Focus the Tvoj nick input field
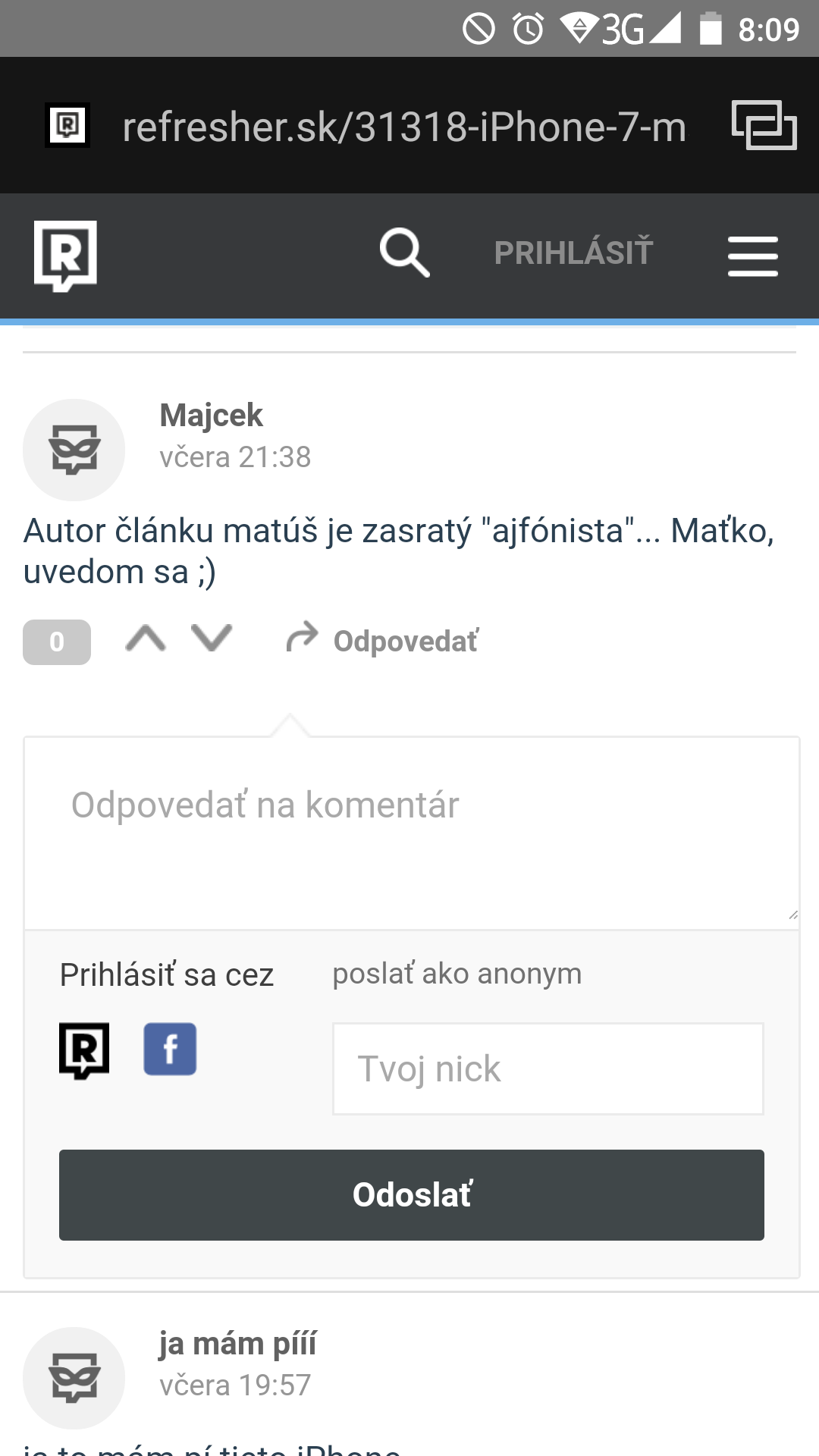This screenshot has height=1456, width=819. tap(548, 1068)
